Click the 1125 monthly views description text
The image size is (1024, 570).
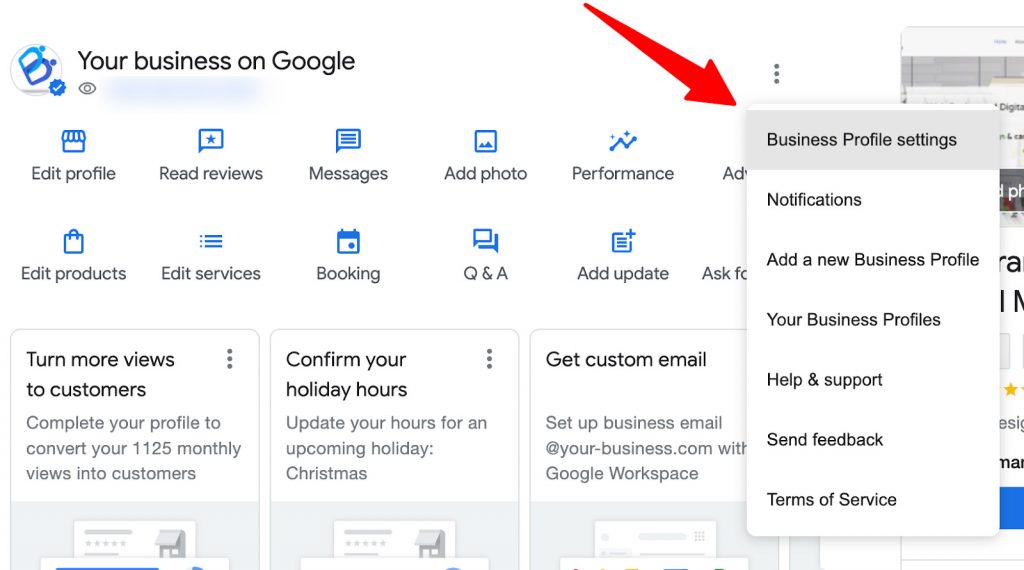pos(133,448)
